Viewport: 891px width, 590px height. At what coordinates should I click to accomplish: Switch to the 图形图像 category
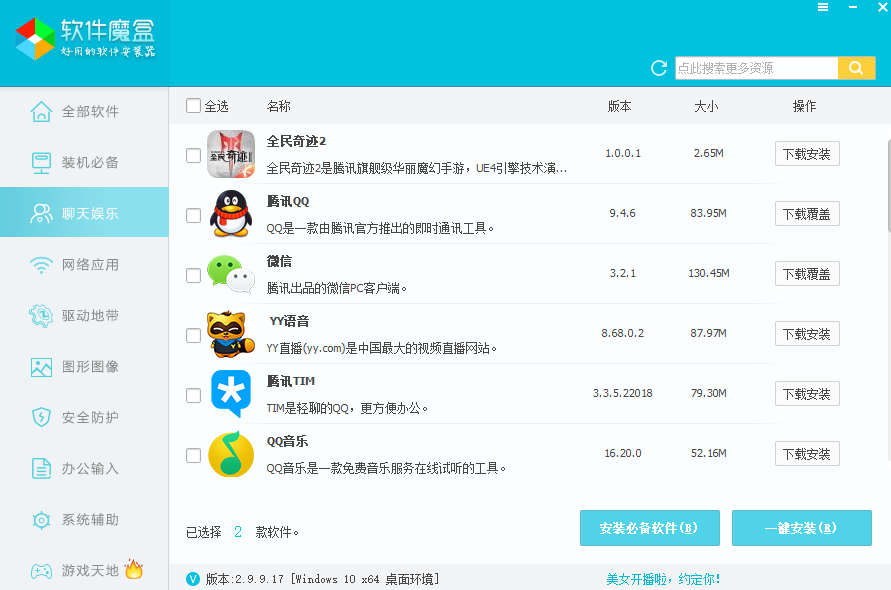coord(84,367)
